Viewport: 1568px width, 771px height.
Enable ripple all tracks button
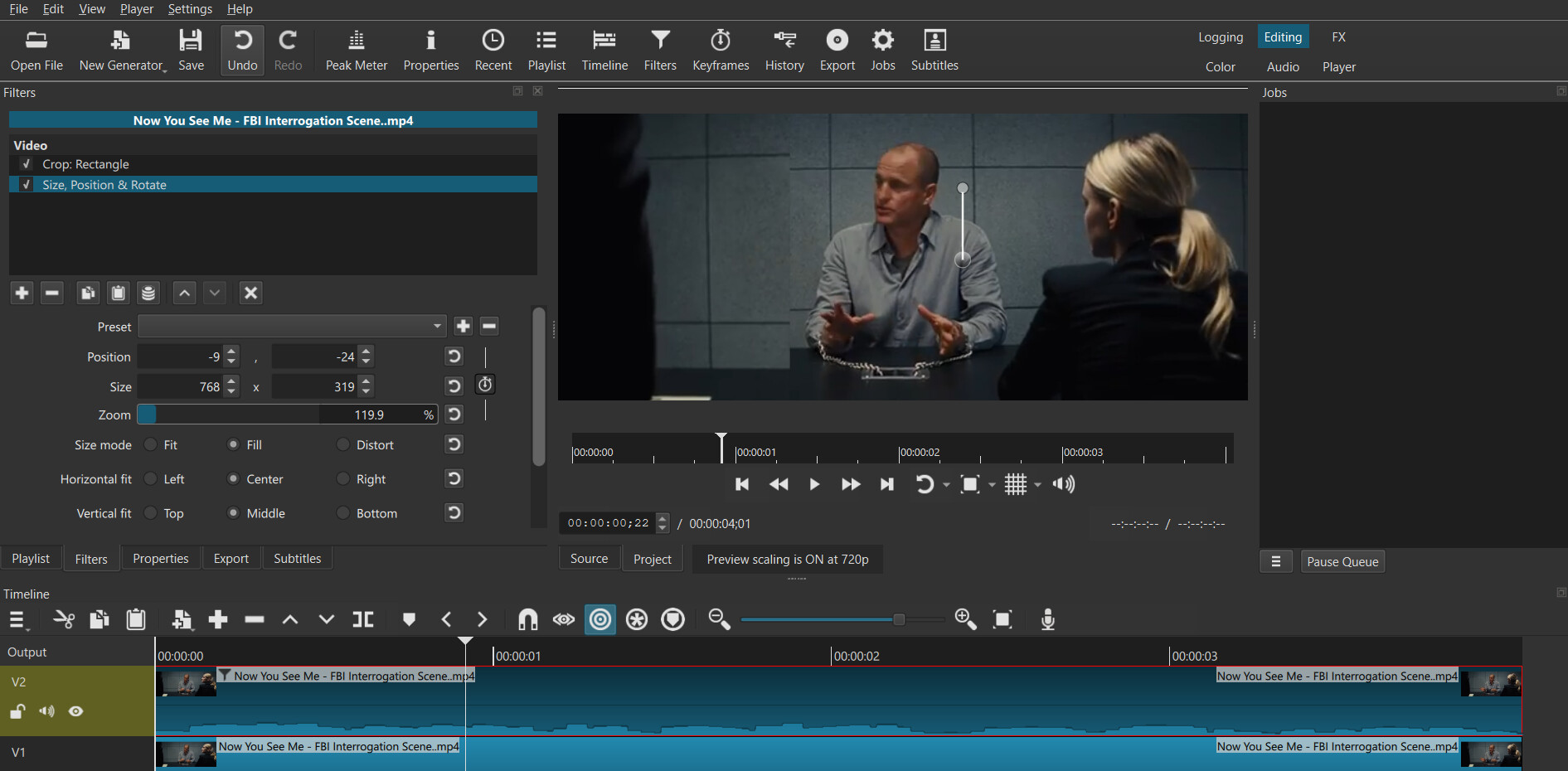[637, 619]
